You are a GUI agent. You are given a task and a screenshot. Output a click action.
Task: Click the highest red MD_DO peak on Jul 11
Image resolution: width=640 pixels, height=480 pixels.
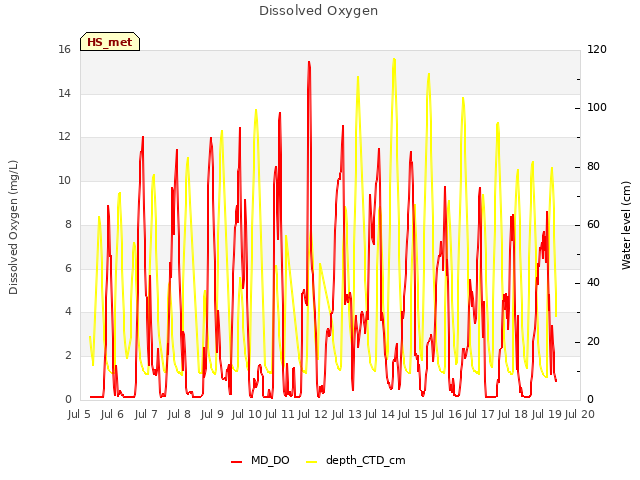[309, 62]
